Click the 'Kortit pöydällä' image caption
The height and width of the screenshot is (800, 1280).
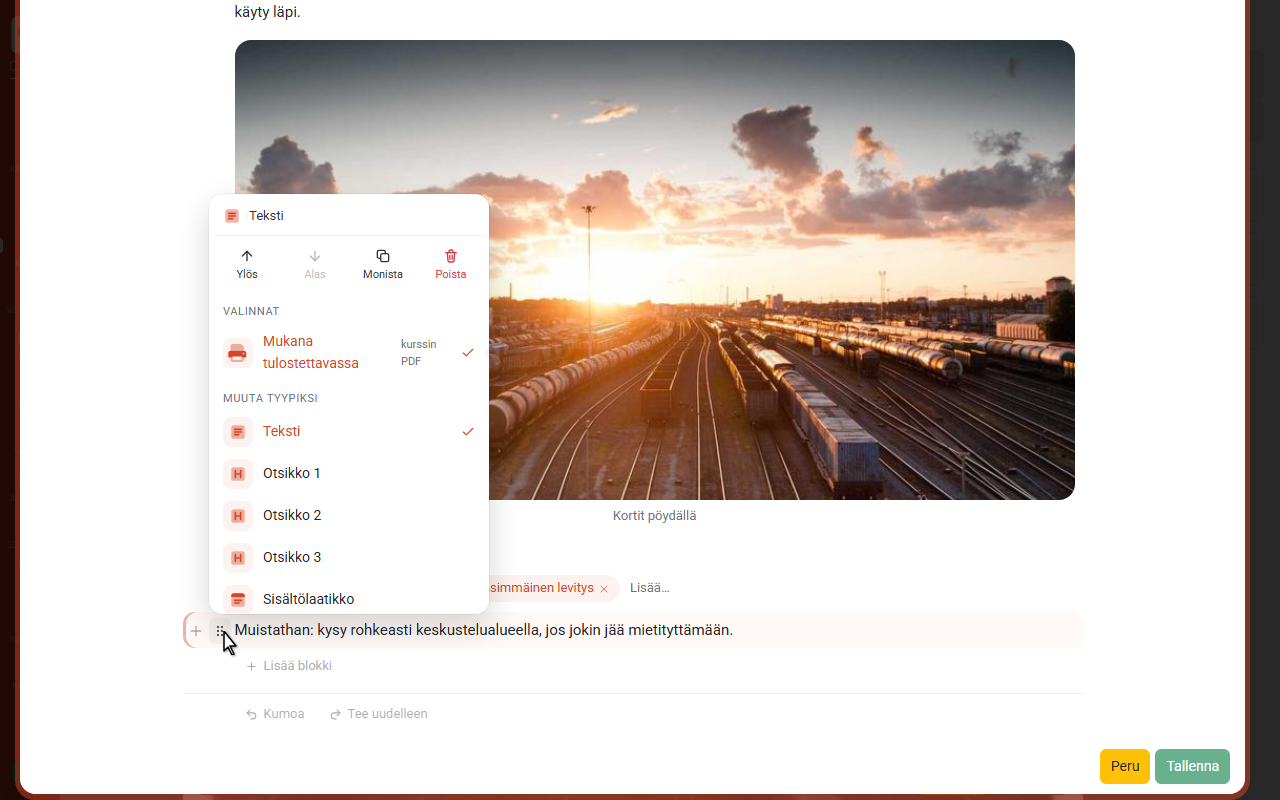[654, 516]
